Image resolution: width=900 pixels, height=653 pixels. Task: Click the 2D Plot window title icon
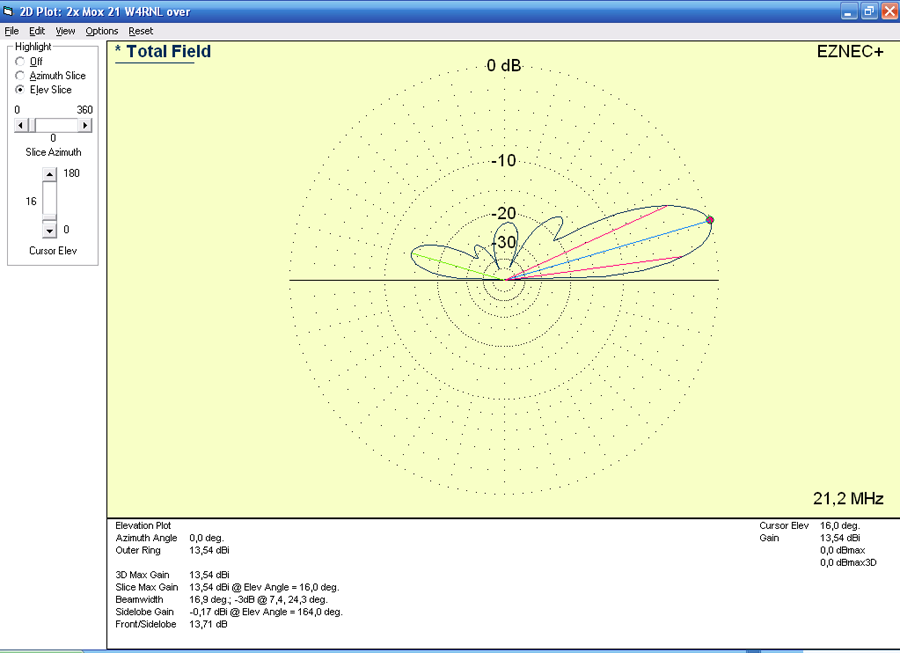(x=8, y=11)
